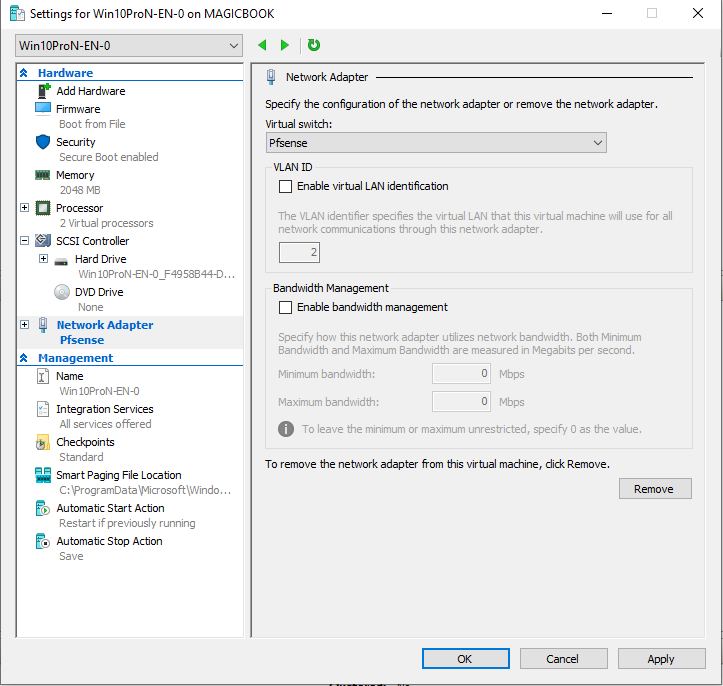This screenshot has width=723, height=686.
Task: Click '2048 MB' memory value
Action: pos(80,190)
